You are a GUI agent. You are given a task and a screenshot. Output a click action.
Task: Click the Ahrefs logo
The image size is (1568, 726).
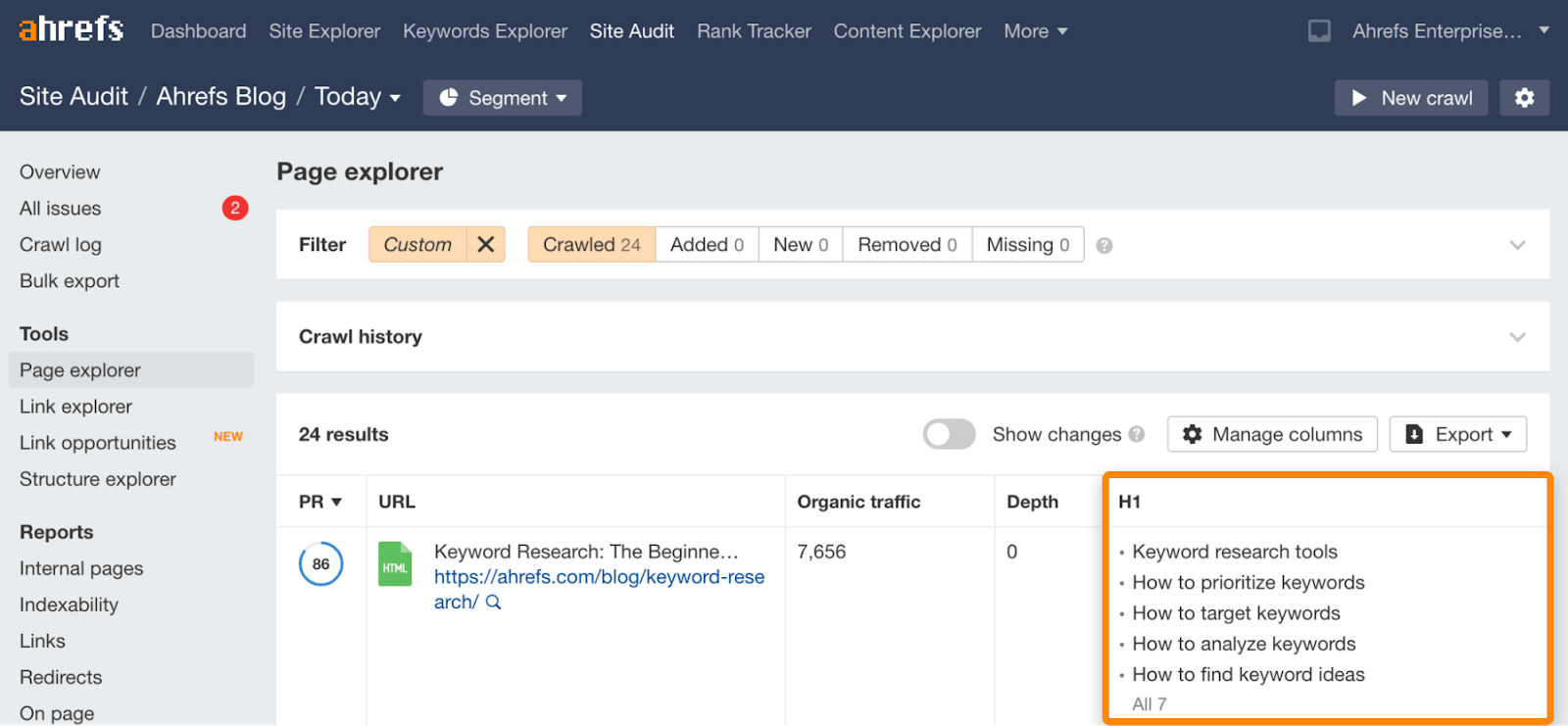pyautogui.click(x=71, y=29)
